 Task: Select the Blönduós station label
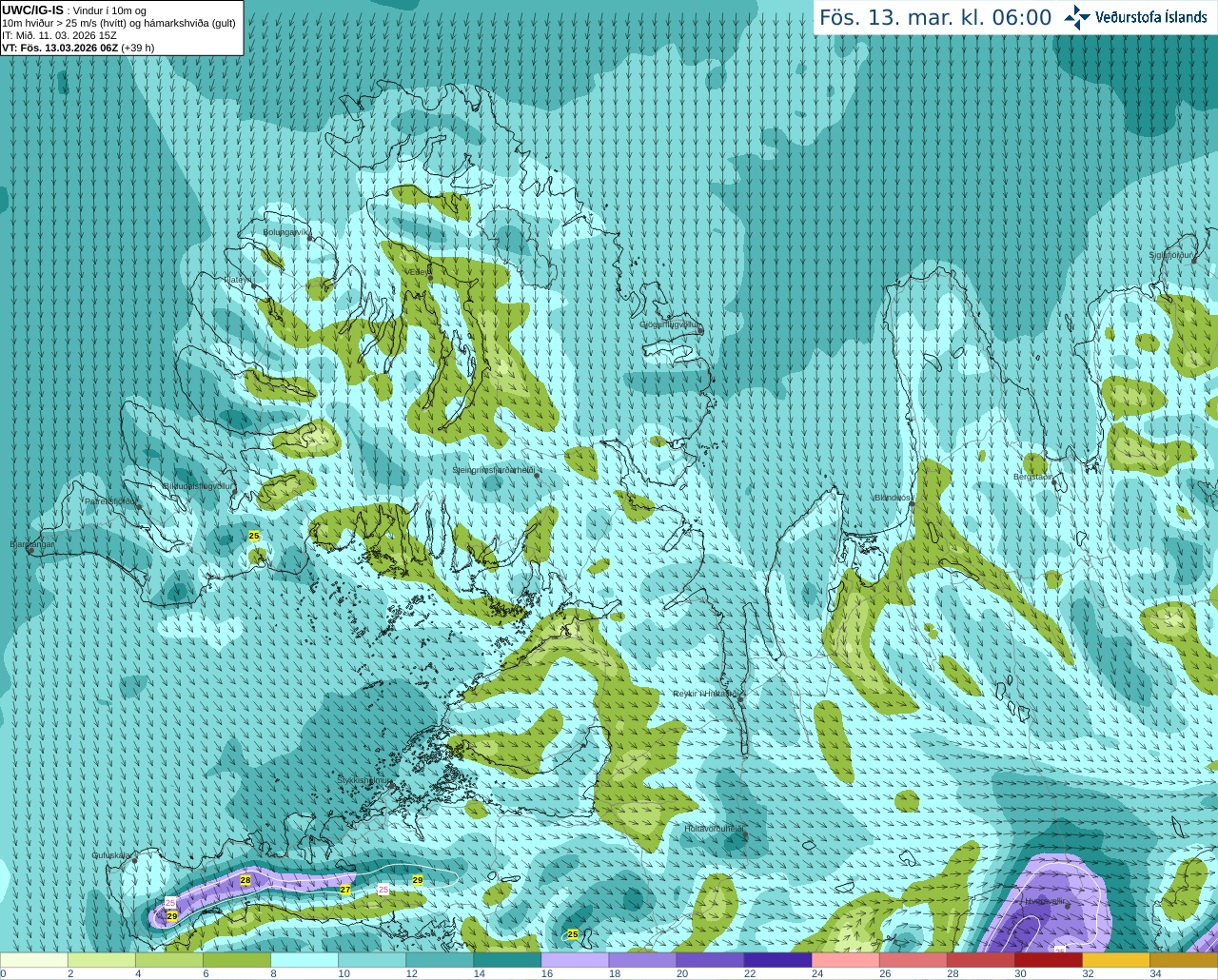click(892, 498)
